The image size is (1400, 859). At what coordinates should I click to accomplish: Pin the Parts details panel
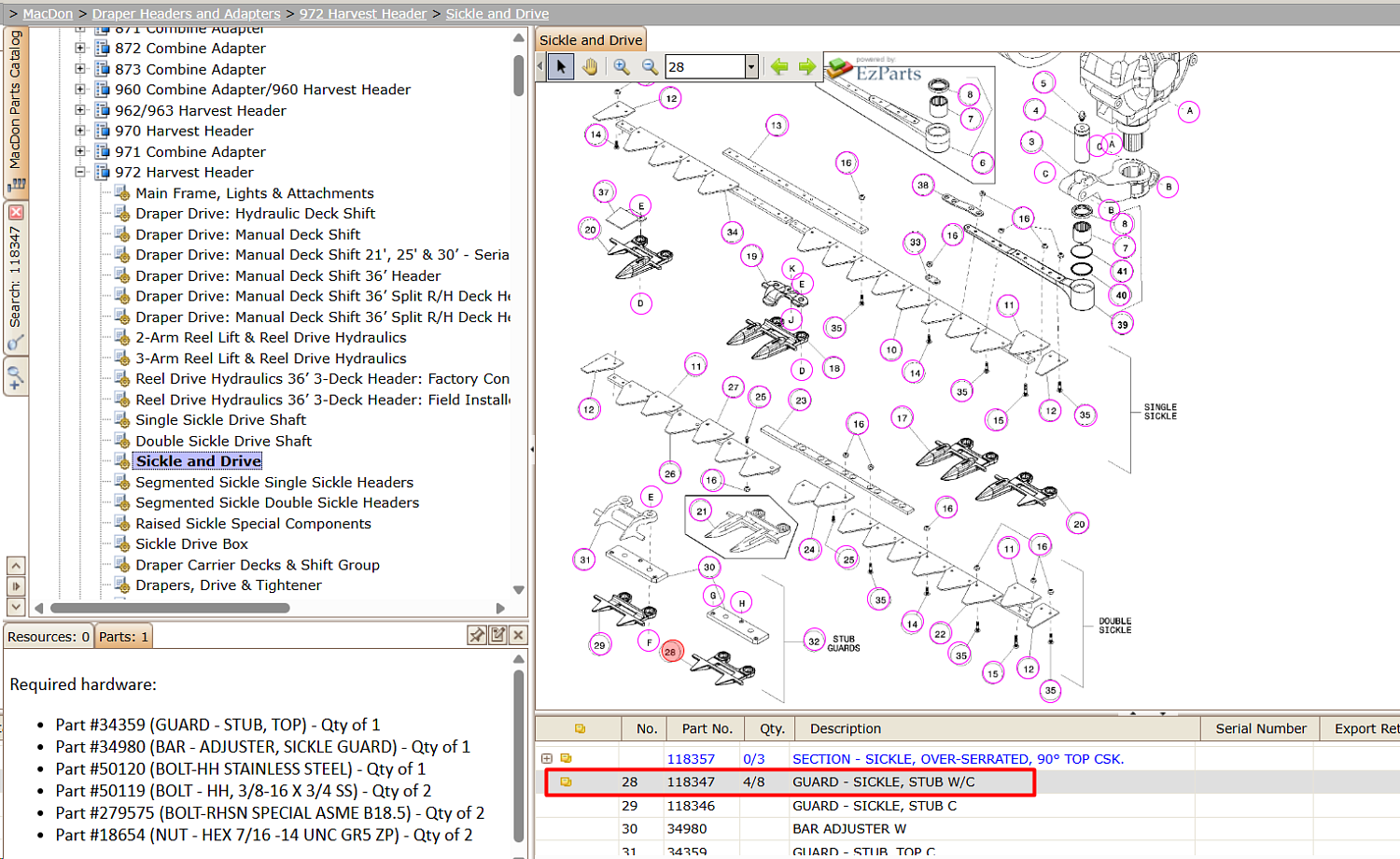[477, 635]
